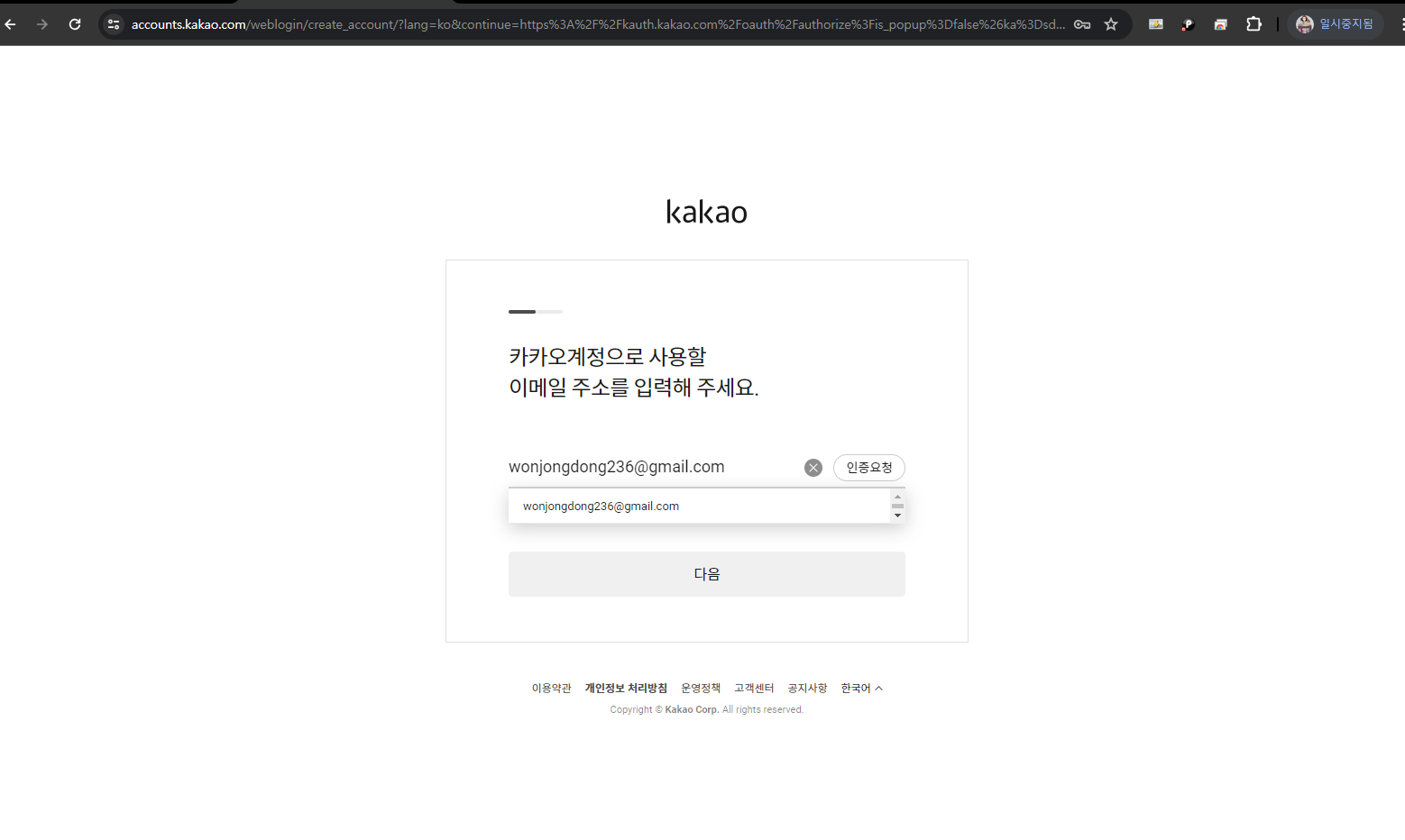Screen dimensions: 1405x840
Task: Click the URL in the address bar
Action: point(597,24)
